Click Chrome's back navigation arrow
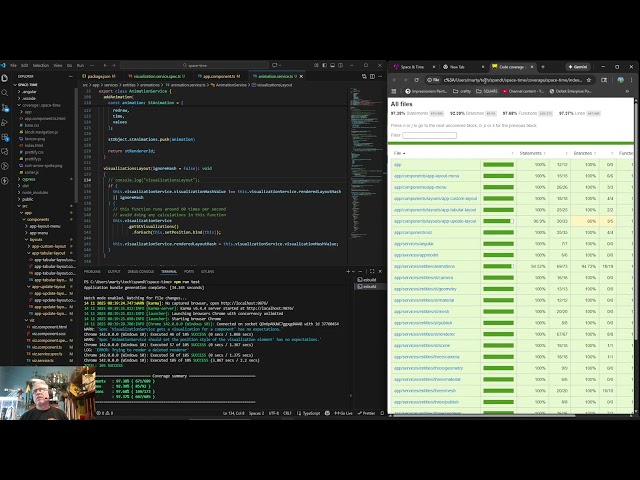The height and width of the screenshot is (480, 640). coord(394,80)
